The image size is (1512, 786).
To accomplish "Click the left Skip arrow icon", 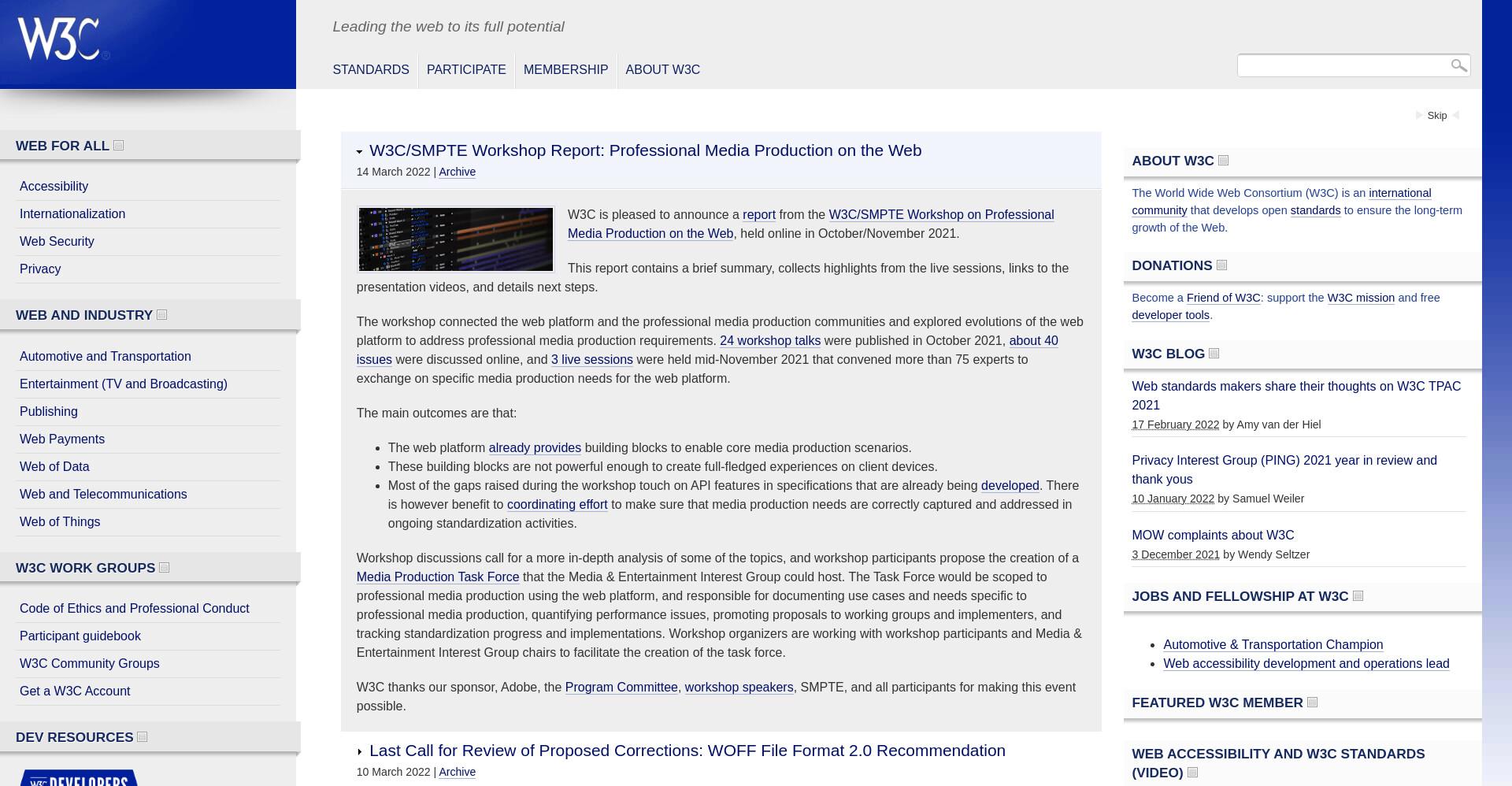I will click(x=1419, y=116).
